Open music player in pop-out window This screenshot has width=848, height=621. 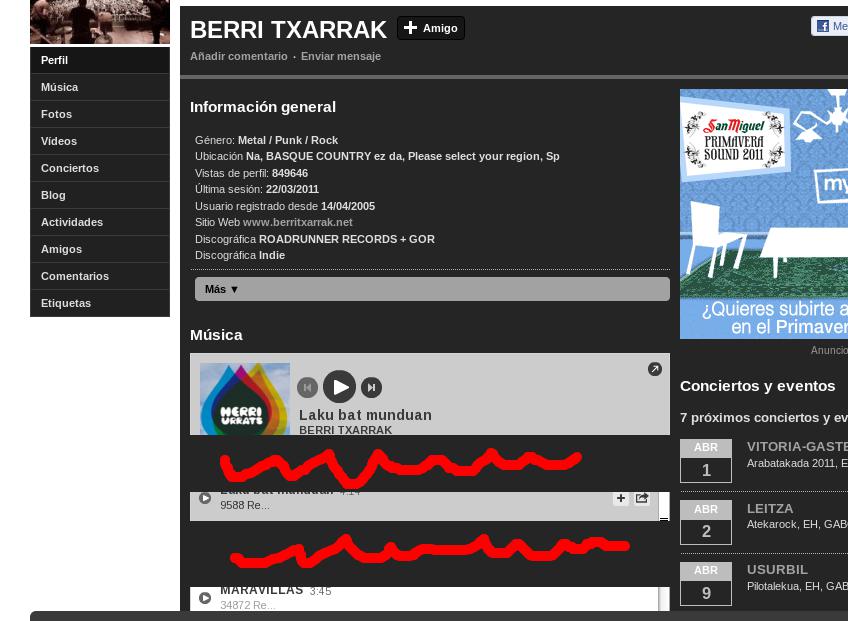(x=655, y=369)
